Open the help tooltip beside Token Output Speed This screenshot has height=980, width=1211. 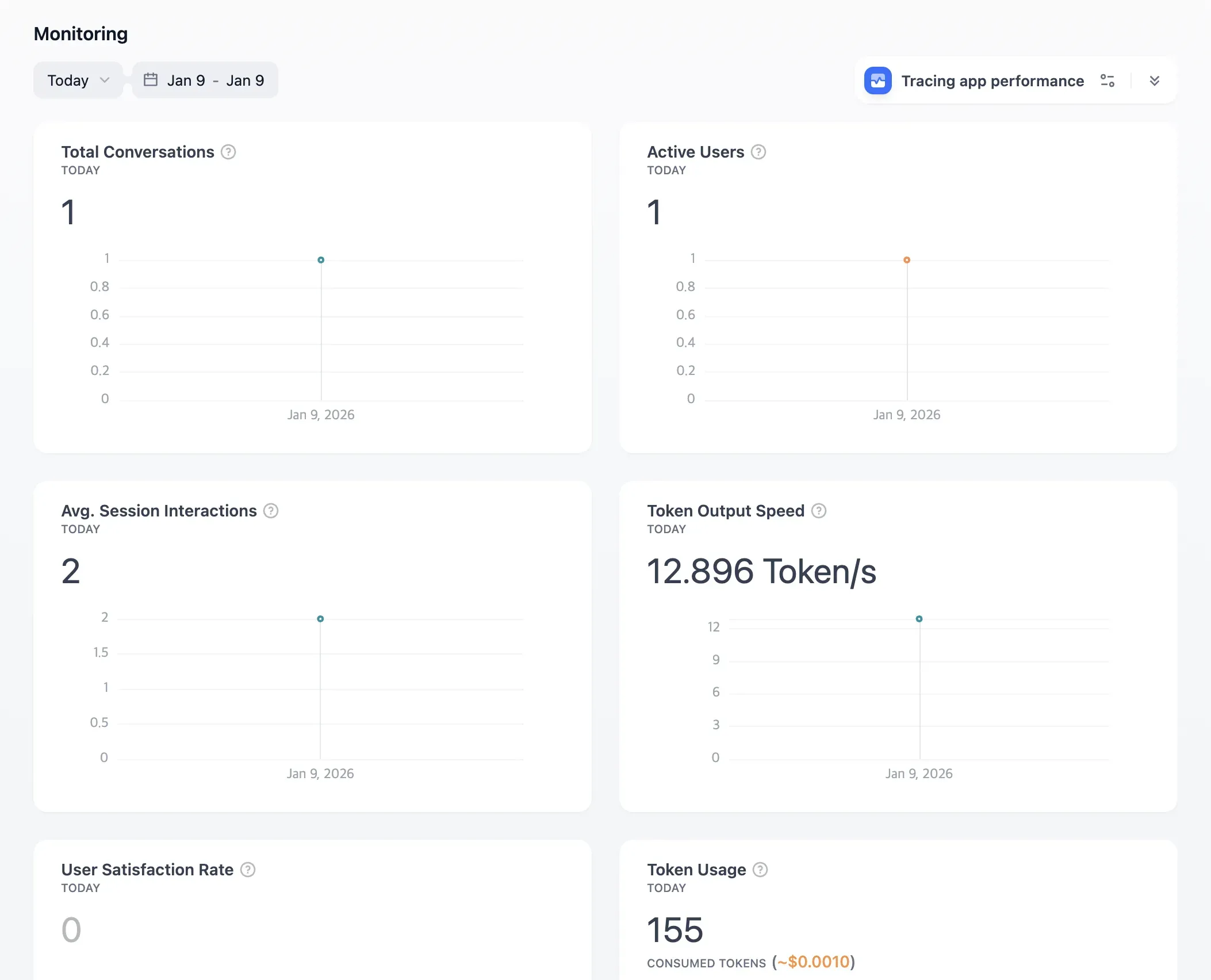pyautogui.click(x=820, y=510)
